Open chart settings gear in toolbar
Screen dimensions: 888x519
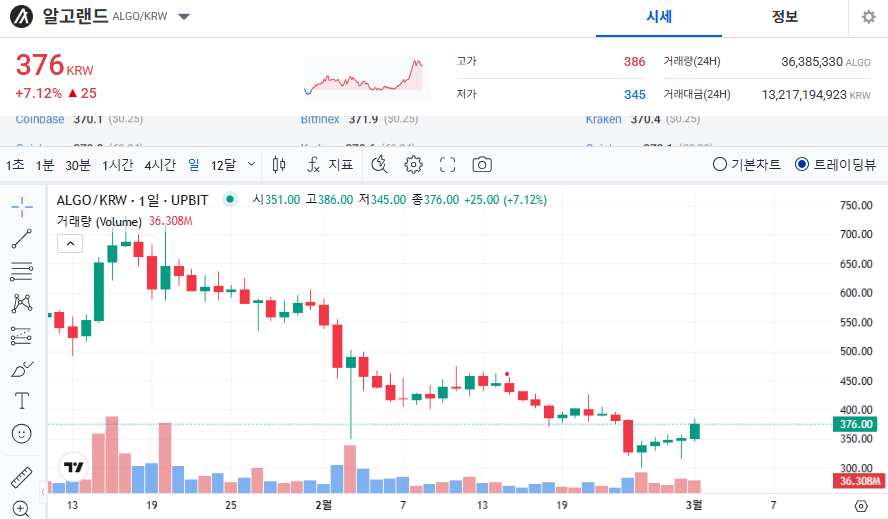[413, 164]
